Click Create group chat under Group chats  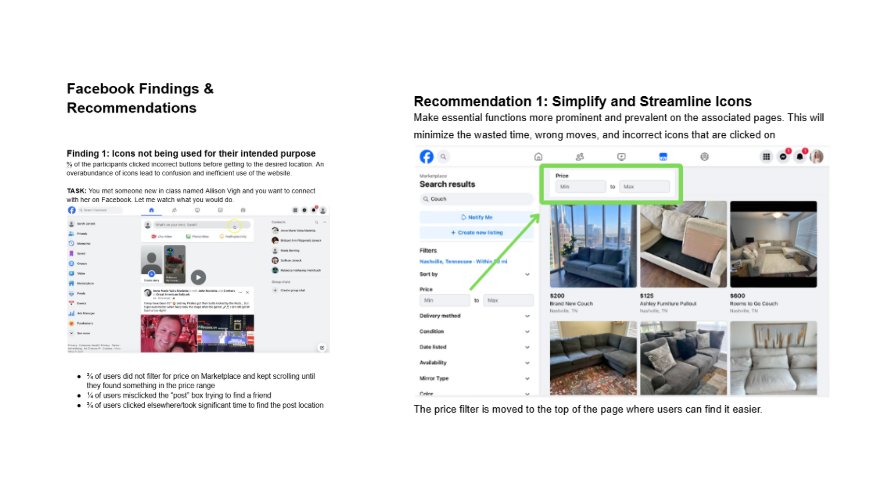tap(289, 290)
